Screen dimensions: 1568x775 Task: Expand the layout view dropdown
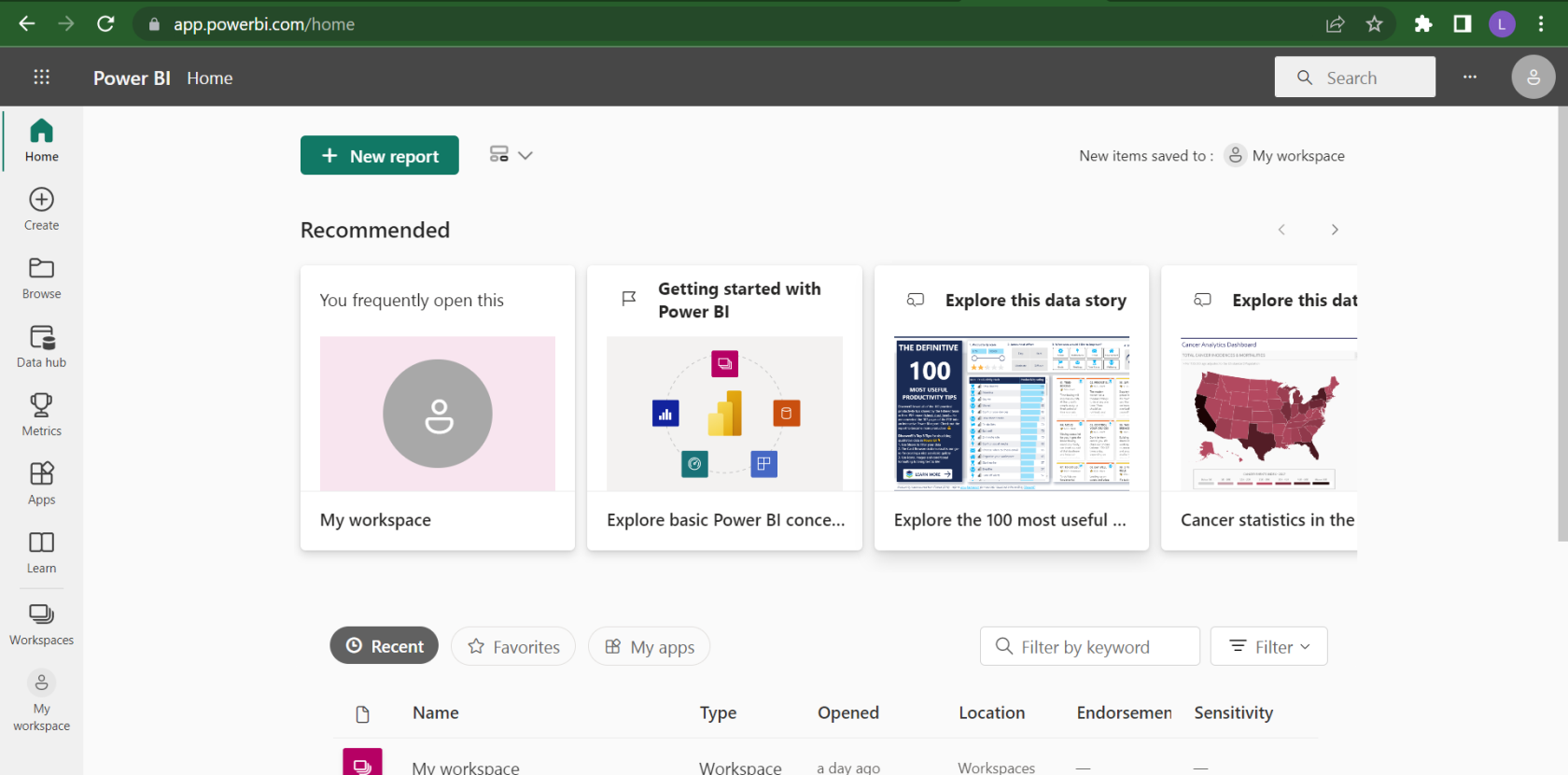[x=511, y=155]
